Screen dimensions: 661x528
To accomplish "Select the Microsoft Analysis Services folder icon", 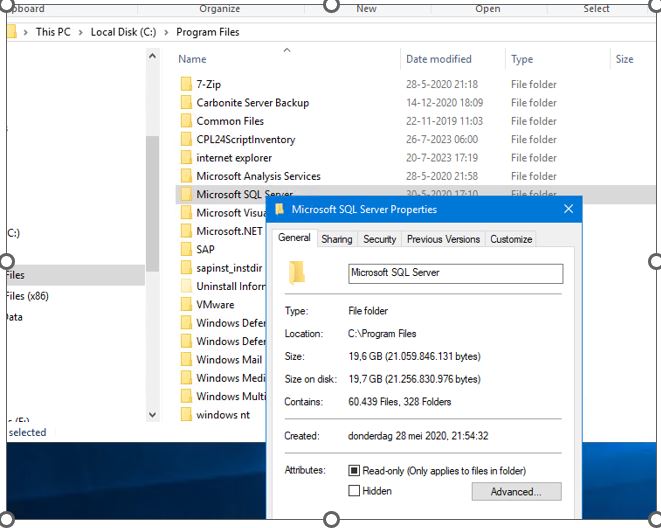I will click(x=186, y=176).
